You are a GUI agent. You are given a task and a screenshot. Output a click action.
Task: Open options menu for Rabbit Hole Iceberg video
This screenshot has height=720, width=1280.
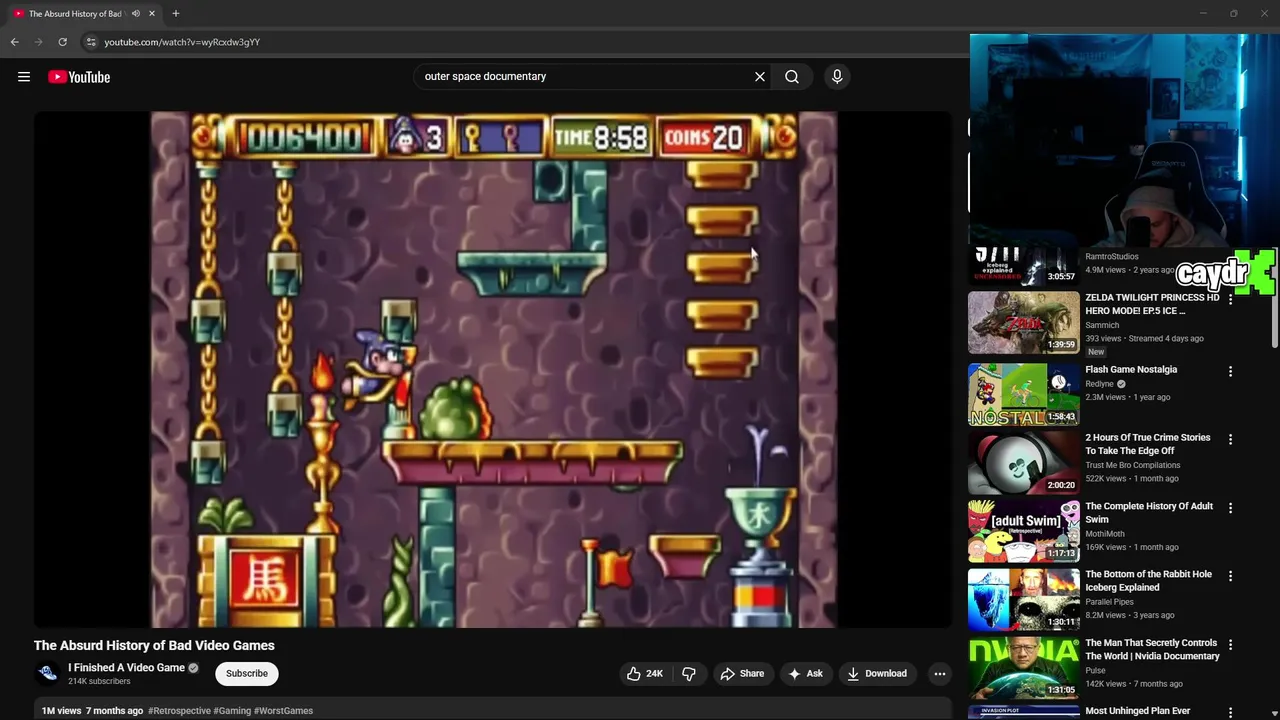[1230, 576]
